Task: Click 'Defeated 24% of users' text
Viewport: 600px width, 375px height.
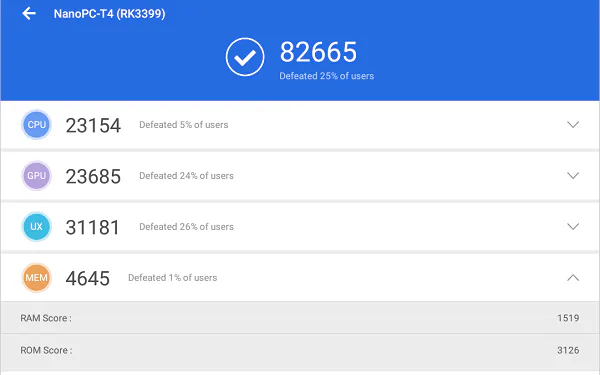Action: (x=186, y=176)
